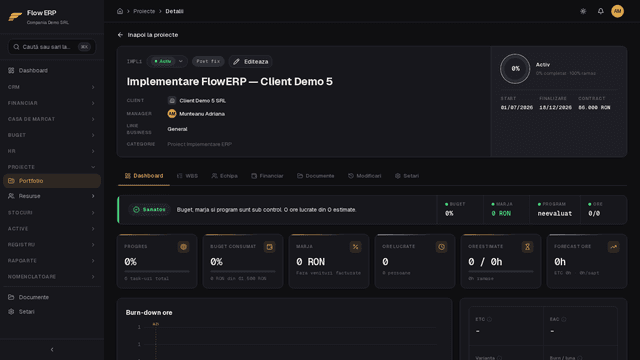Click the Marja card percent icon
Viewport: 640px width, 360px height.
[x=355, y=247]
